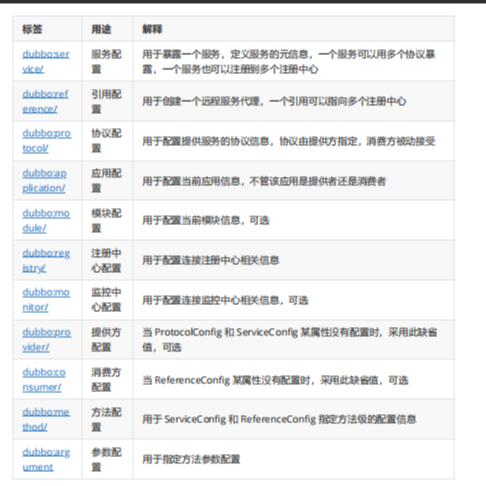Click the explanation 用于配置当前应用信息
The image size is (486, 486).
point(264,181)
